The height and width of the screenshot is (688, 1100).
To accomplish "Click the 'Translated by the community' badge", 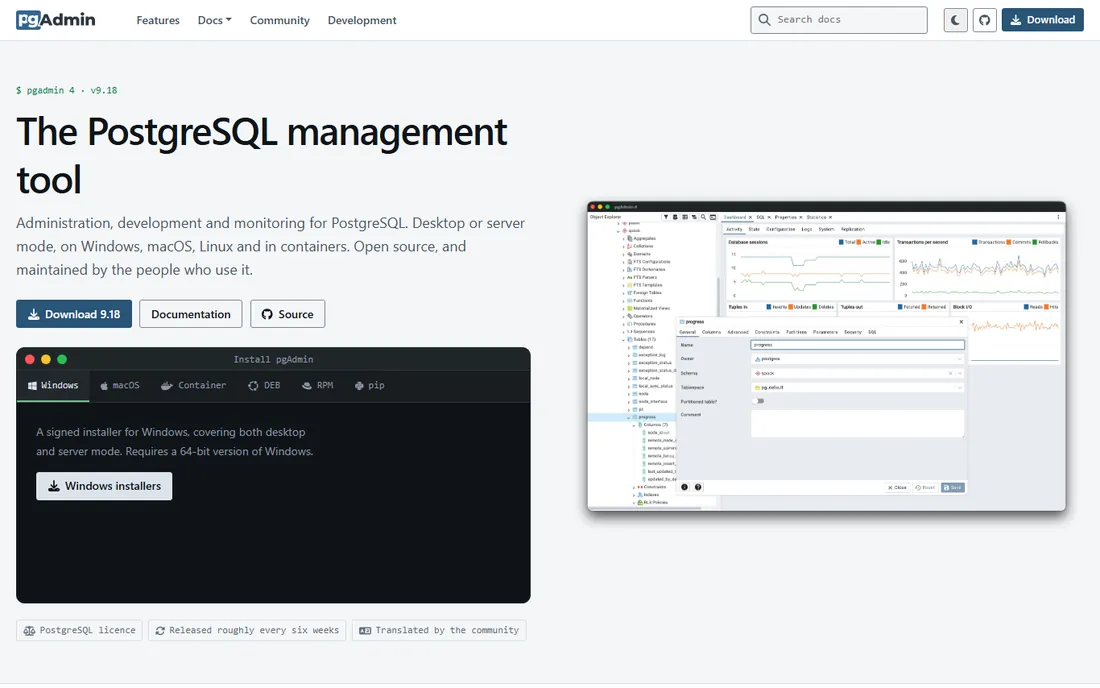I will coord(439,630).
